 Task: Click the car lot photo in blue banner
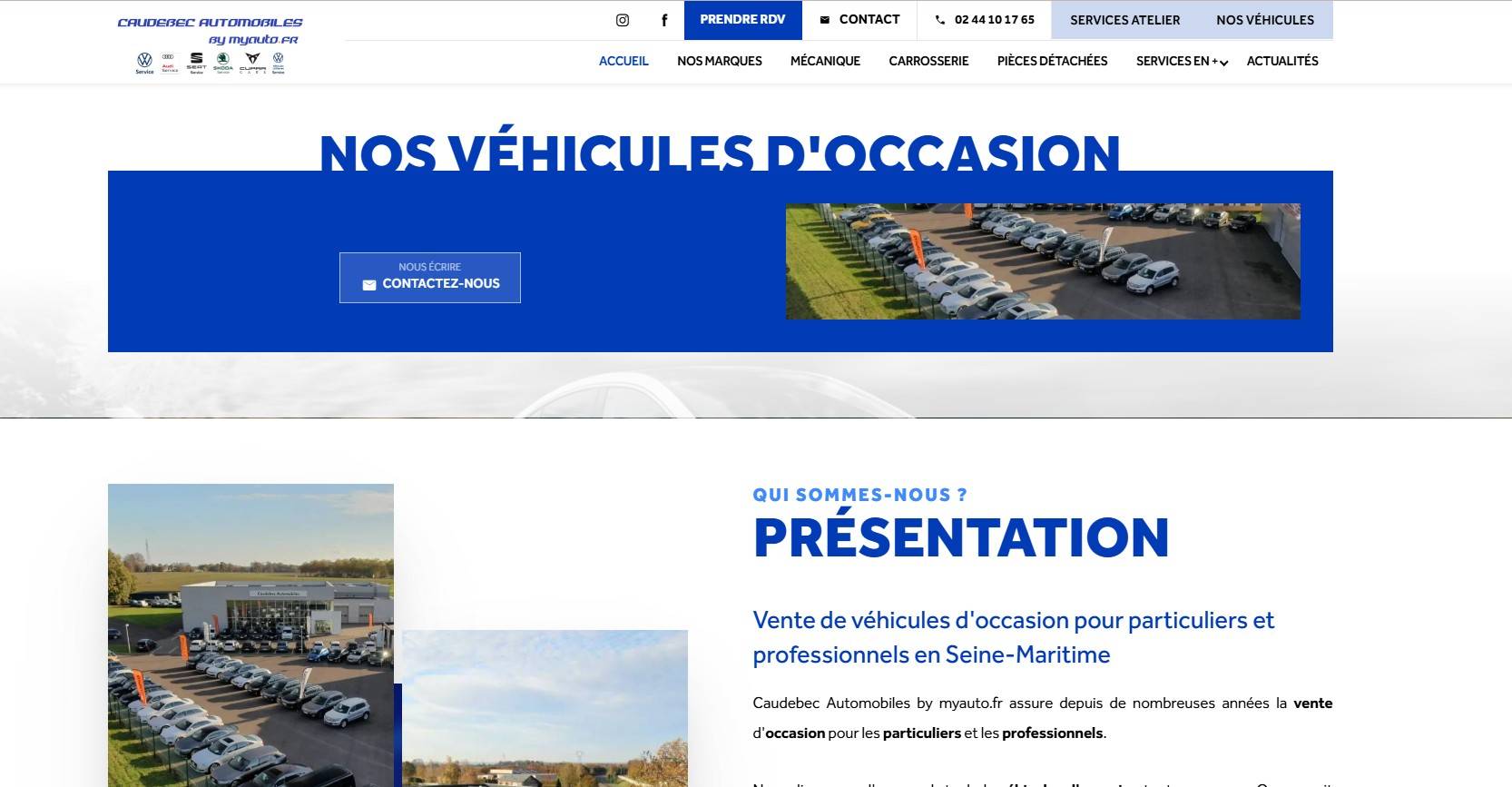(1043, 261)
